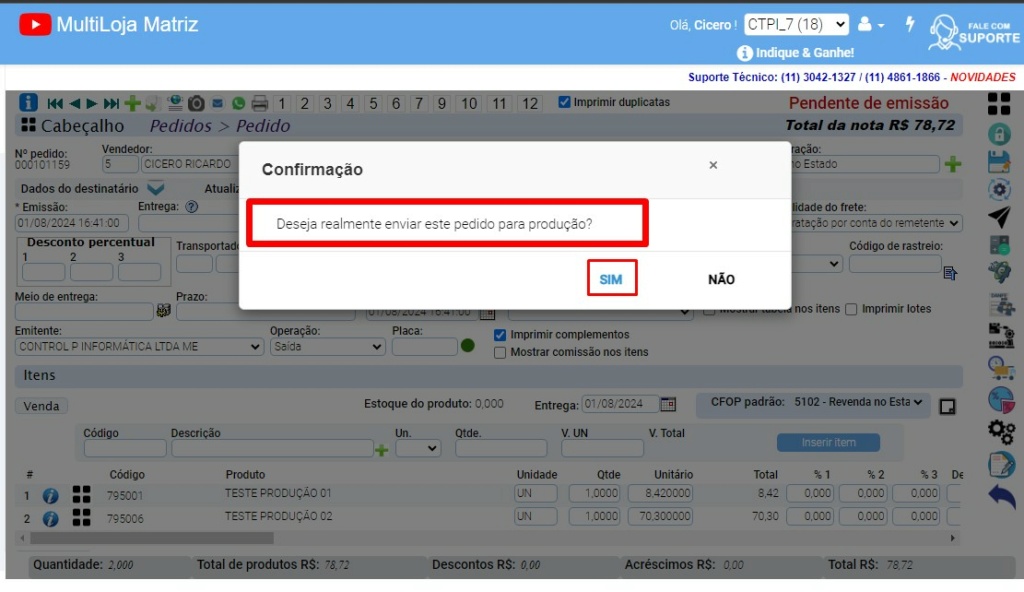Screen dimensions: 1024x592
Task: Click the paper plane send icon in right sidebar
Action: [1001, 218]
